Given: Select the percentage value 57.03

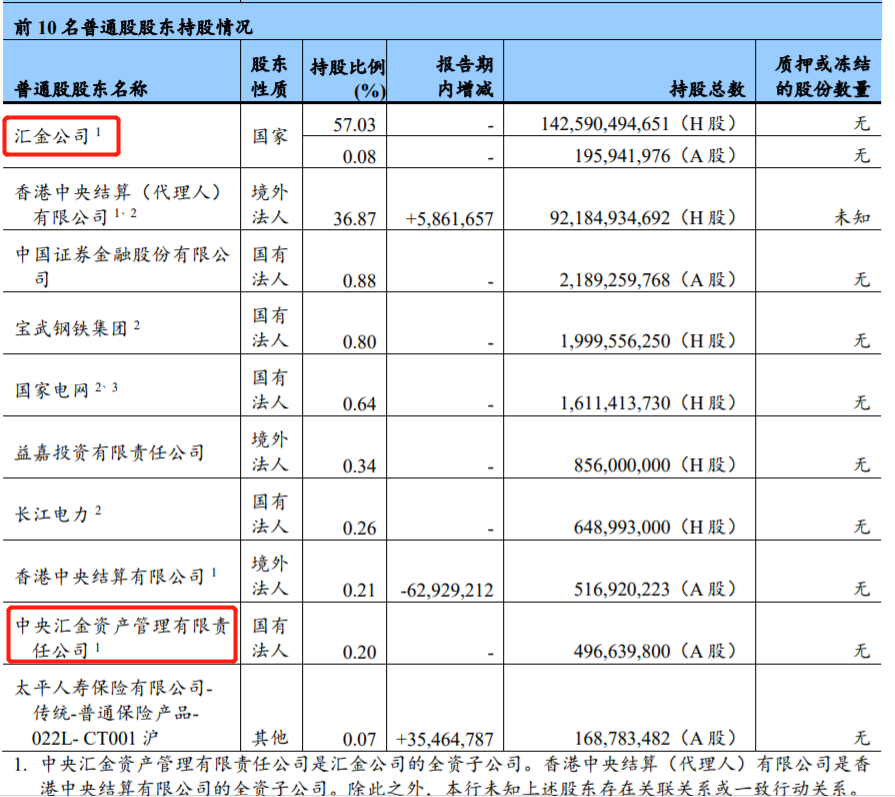Looking at the screenshot, I should (354, 124).
